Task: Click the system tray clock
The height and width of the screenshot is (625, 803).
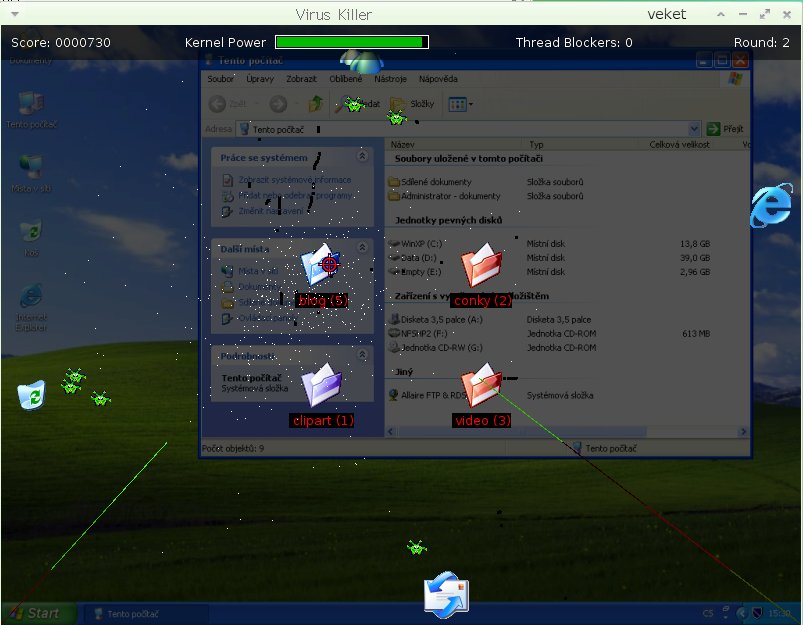Action: coord(779,613)
